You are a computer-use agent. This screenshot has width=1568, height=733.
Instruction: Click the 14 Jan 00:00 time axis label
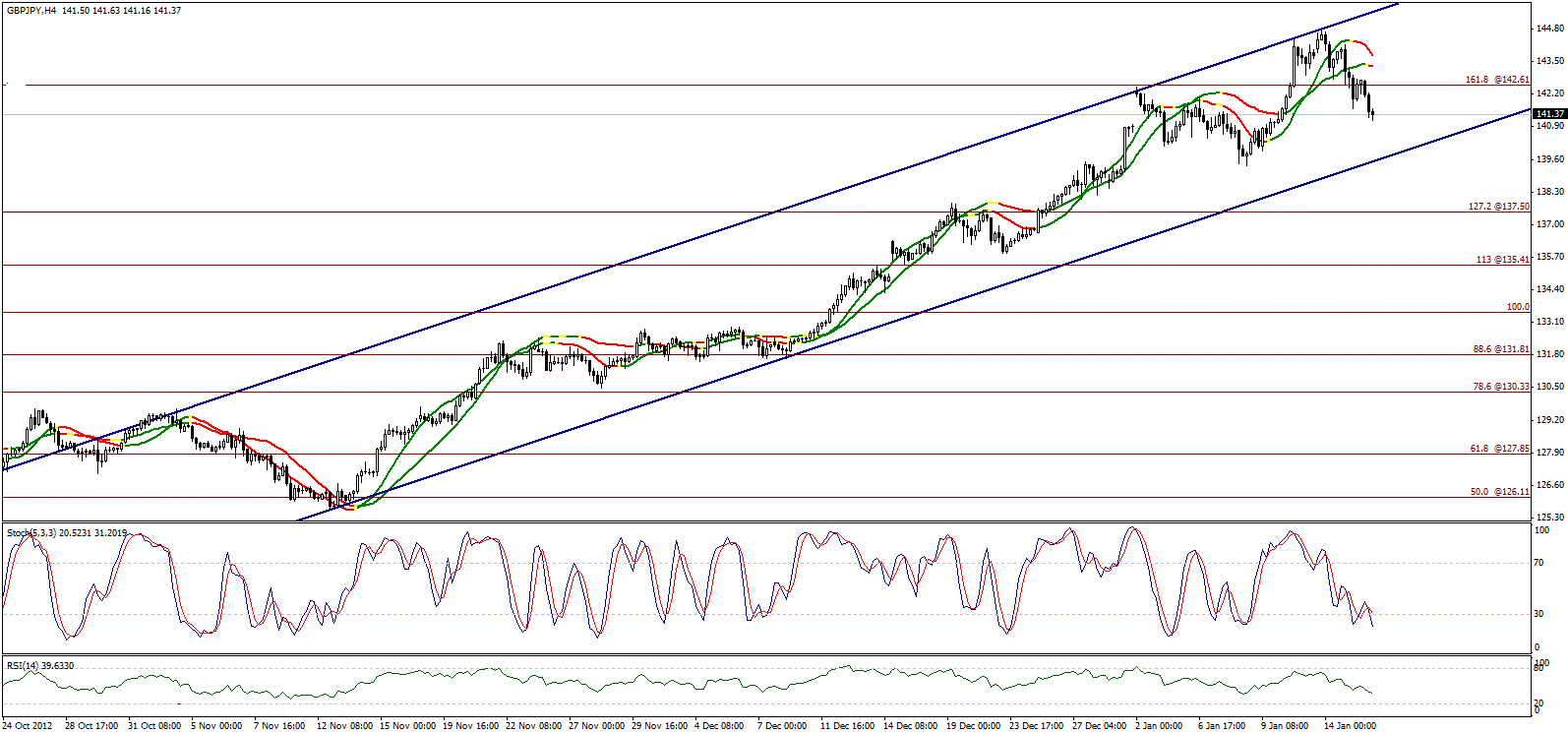coord(1350,726)
